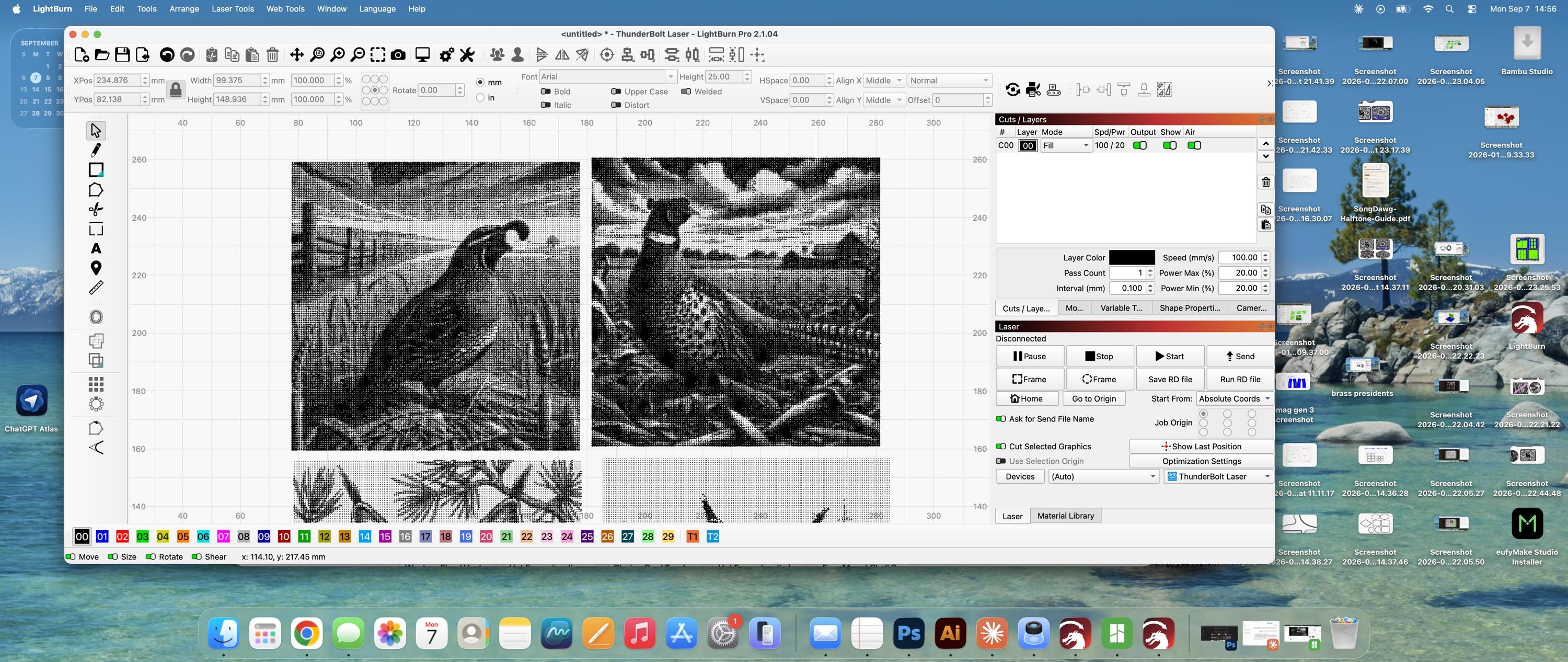Click the Undo arrow in toolbar

(x=167, y=55)
